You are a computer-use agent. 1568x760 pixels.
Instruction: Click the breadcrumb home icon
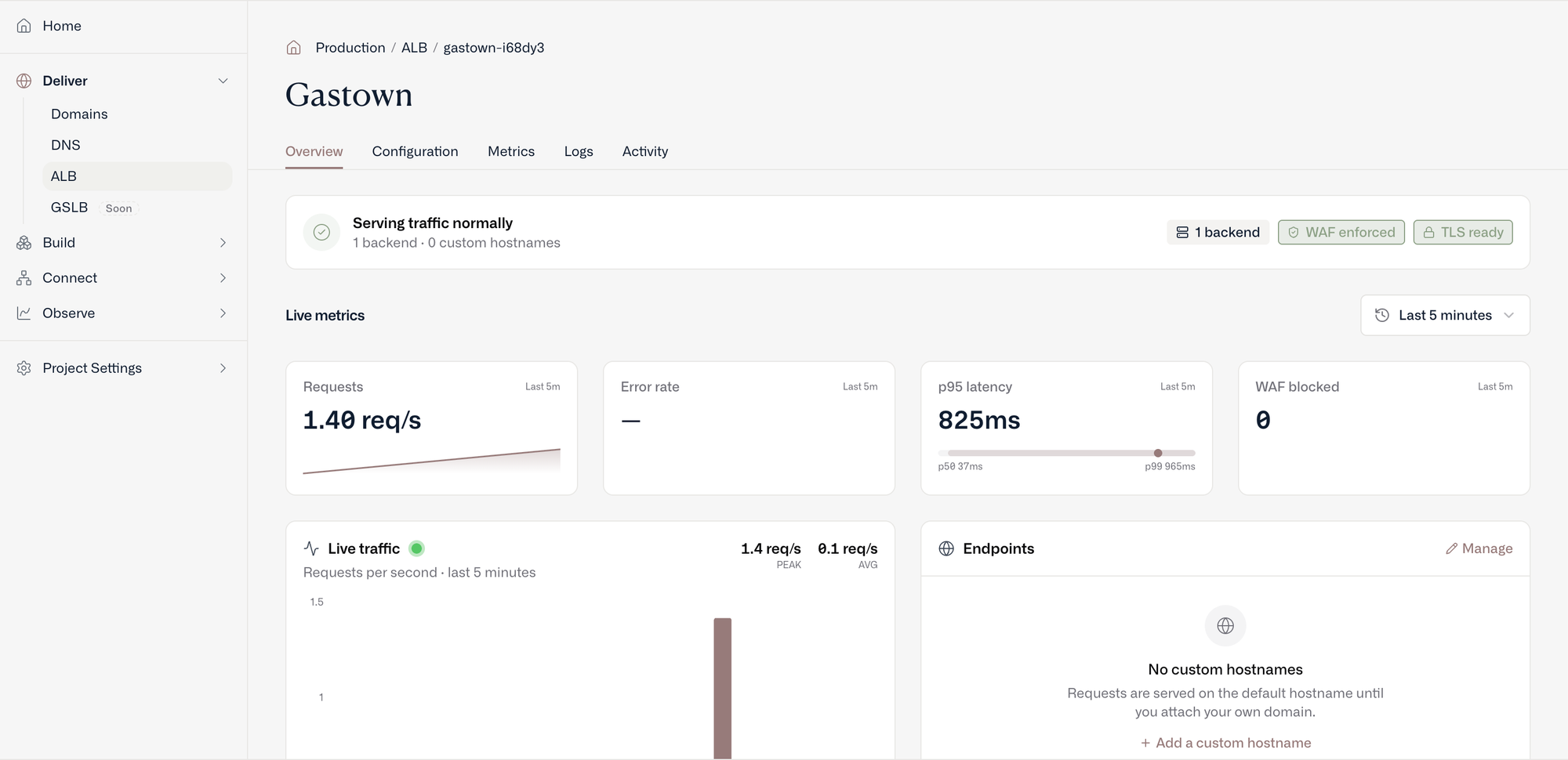(294, 48)
